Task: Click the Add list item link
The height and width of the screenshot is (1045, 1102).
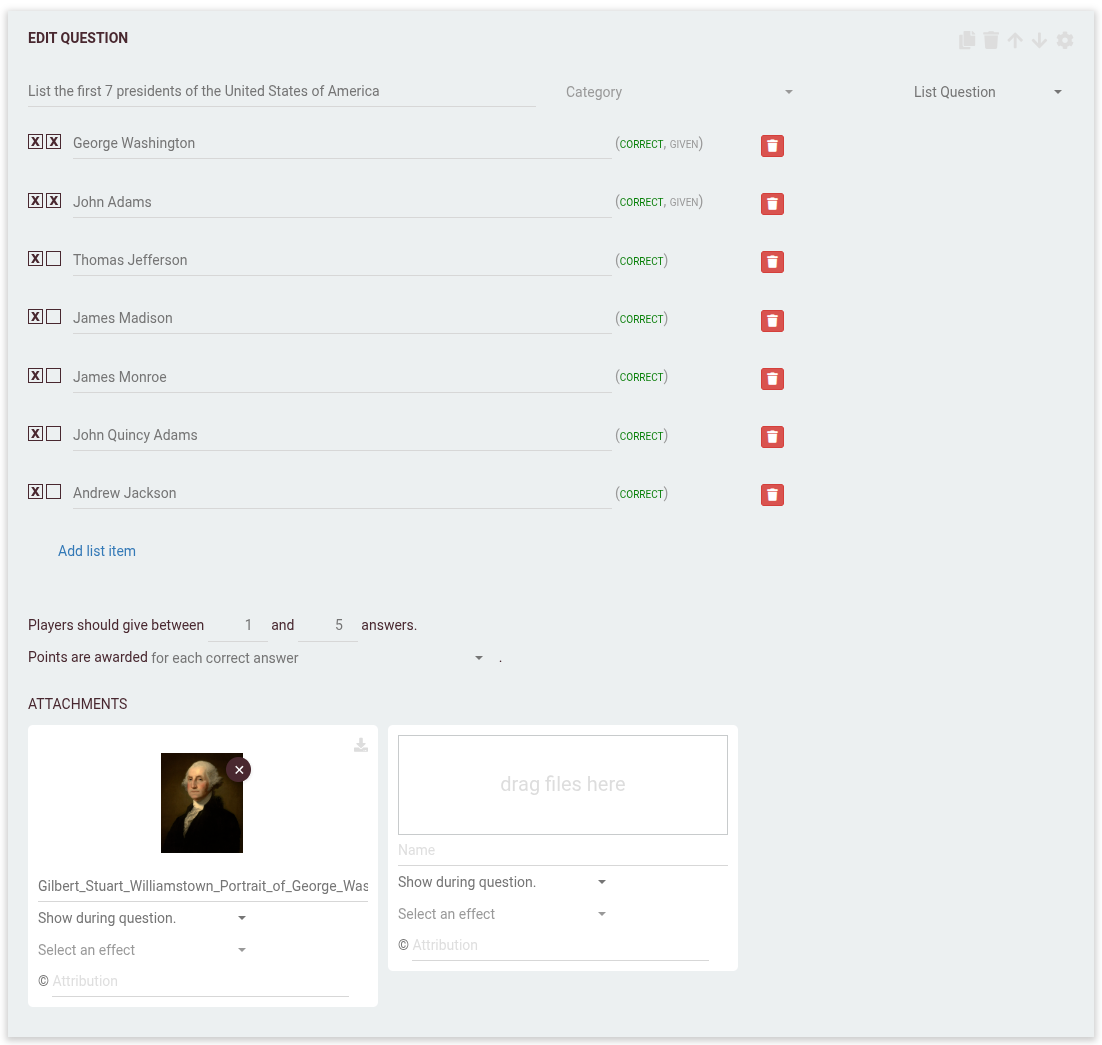Action: coord(97,551)
